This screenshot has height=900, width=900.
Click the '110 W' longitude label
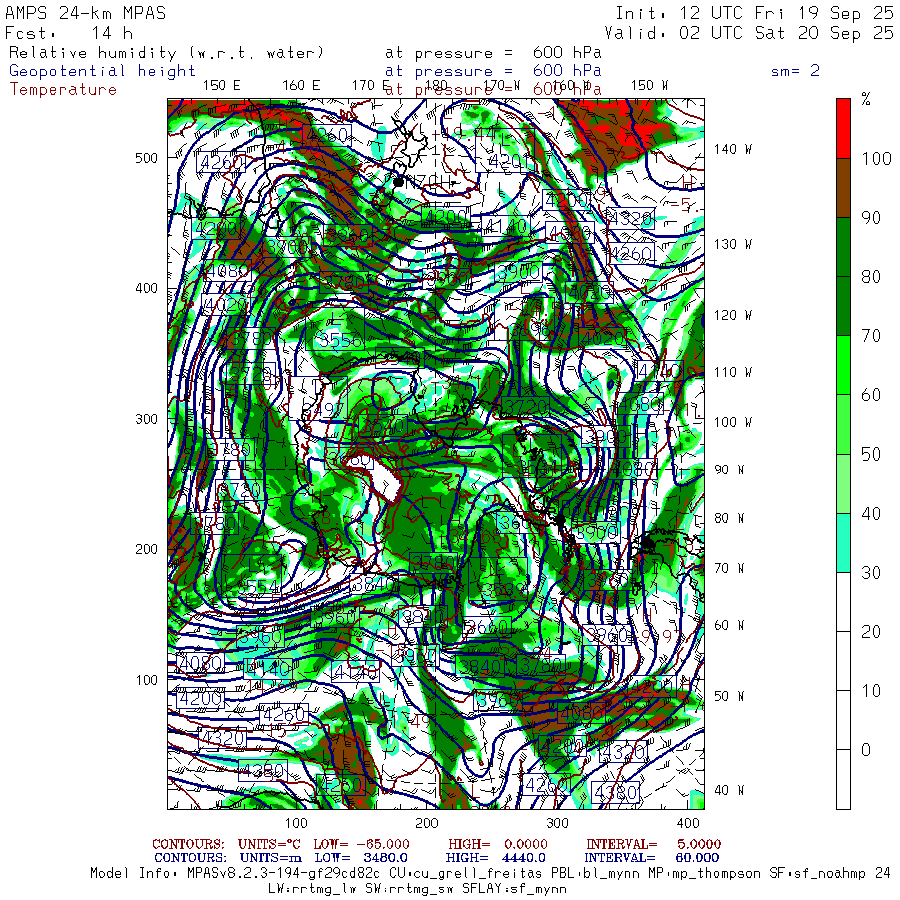733,373
